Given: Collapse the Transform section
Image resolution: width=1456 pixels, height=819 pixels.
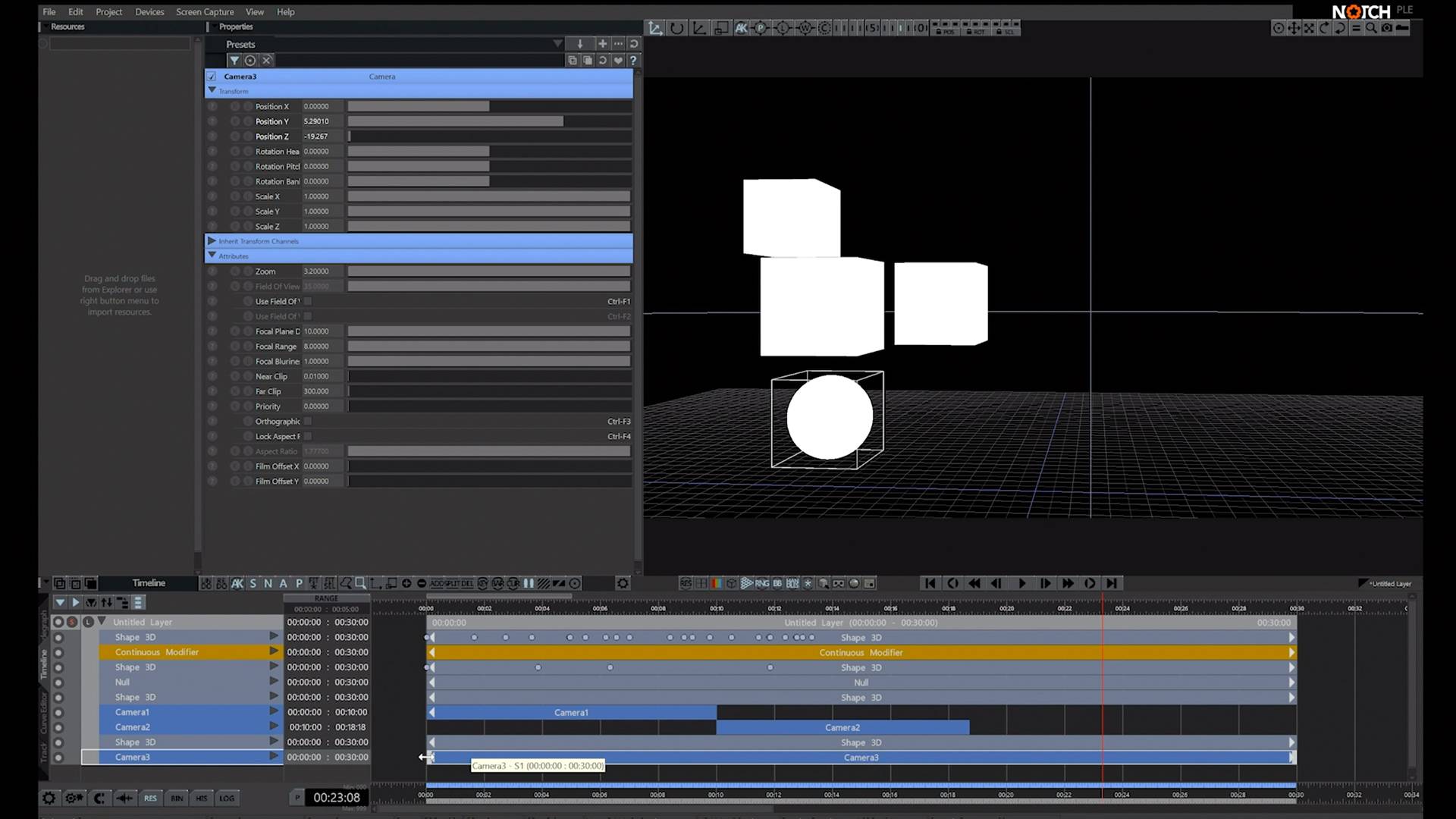Looking at the screenshot, I should point(212,90).
